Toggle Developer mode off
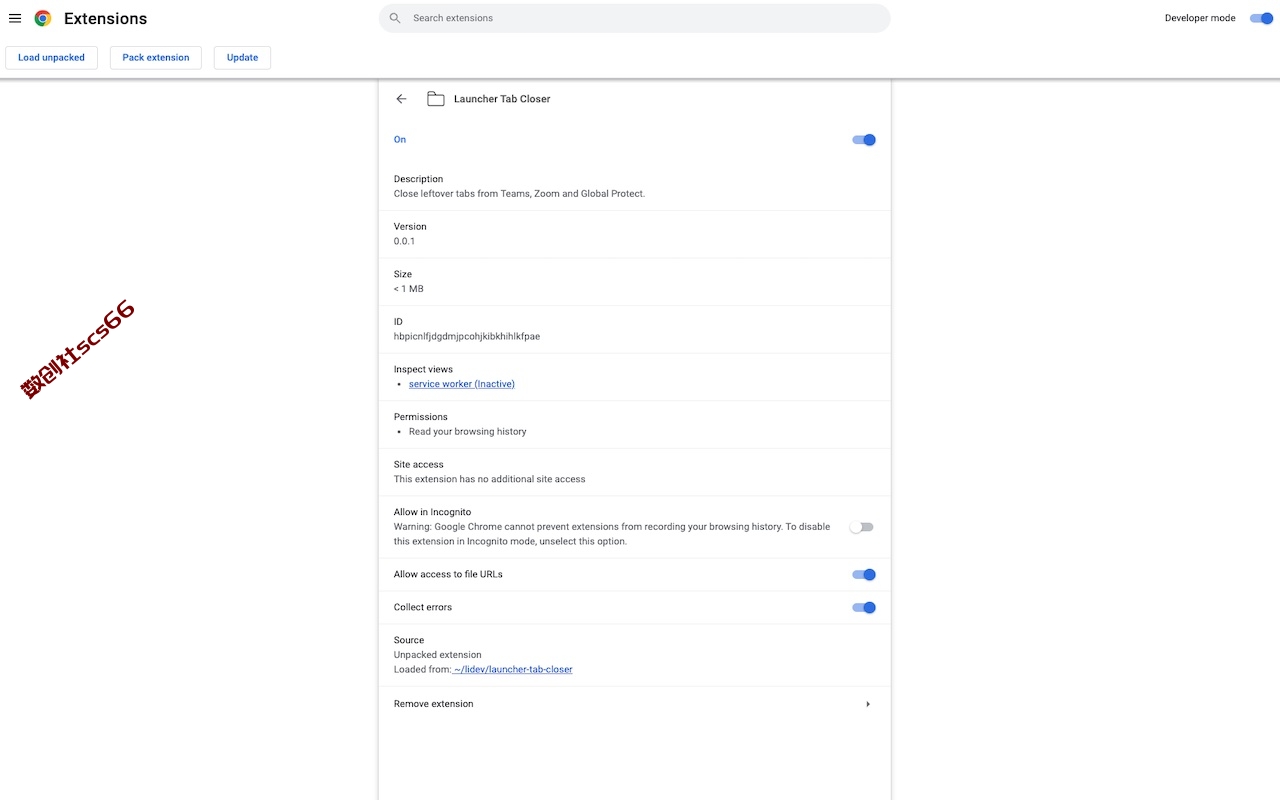1280x800 pixels. (x=1261, y=18)
